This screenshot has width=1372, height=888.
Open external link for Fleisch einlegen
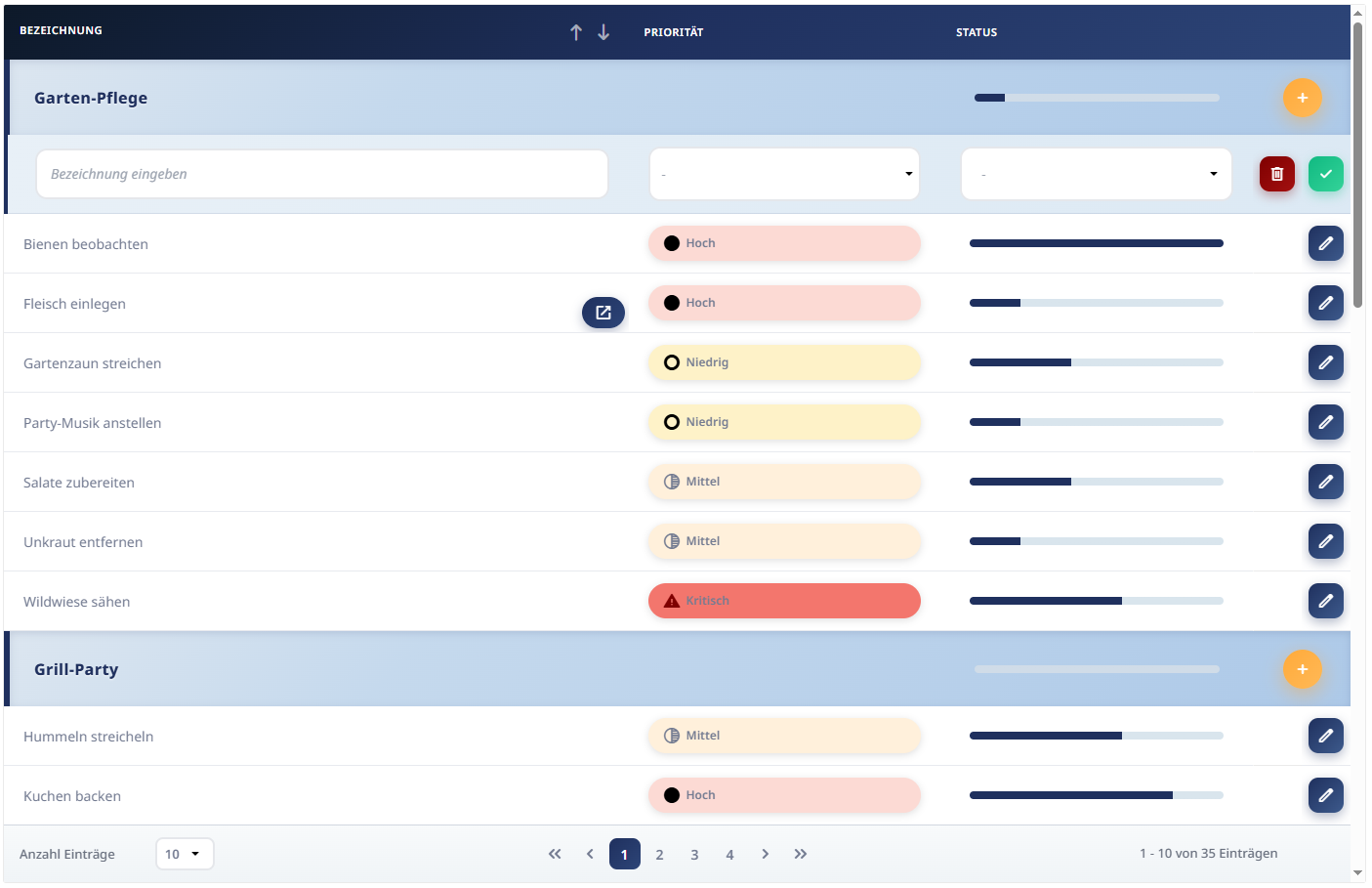tap(603, 313)
